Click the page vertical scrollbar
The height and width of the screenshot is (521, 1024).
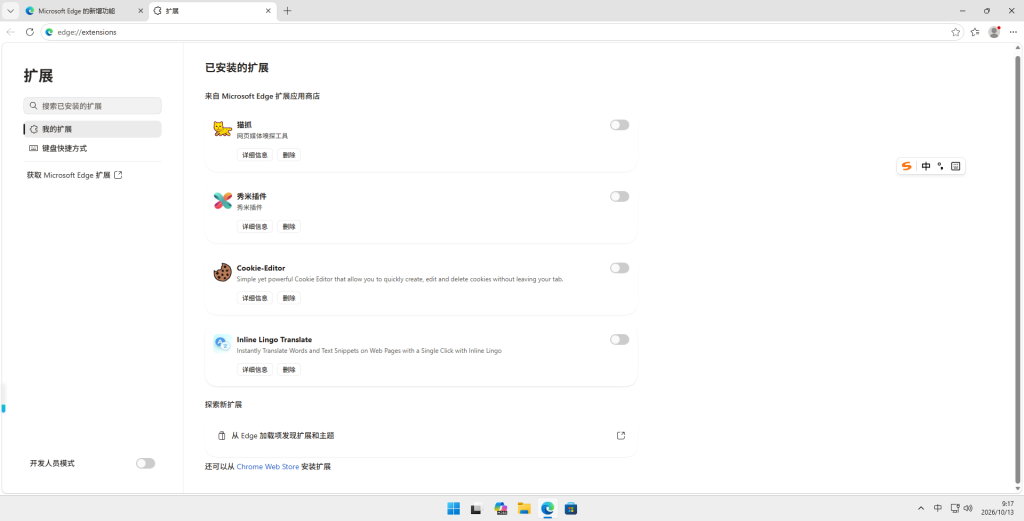coord(1017,269)
